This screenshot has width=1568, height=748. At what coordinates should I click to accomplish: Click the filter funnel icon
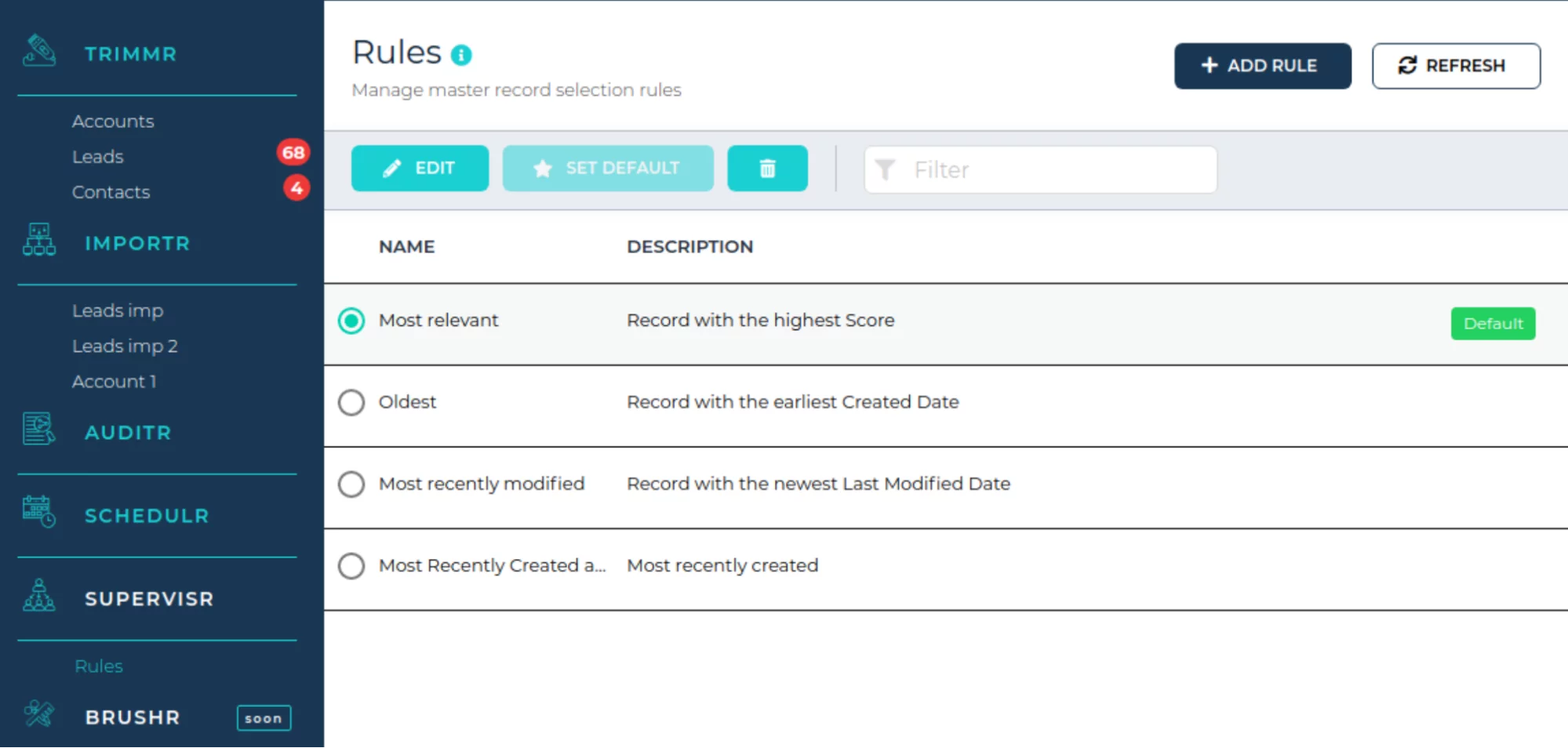coord(885,169)
